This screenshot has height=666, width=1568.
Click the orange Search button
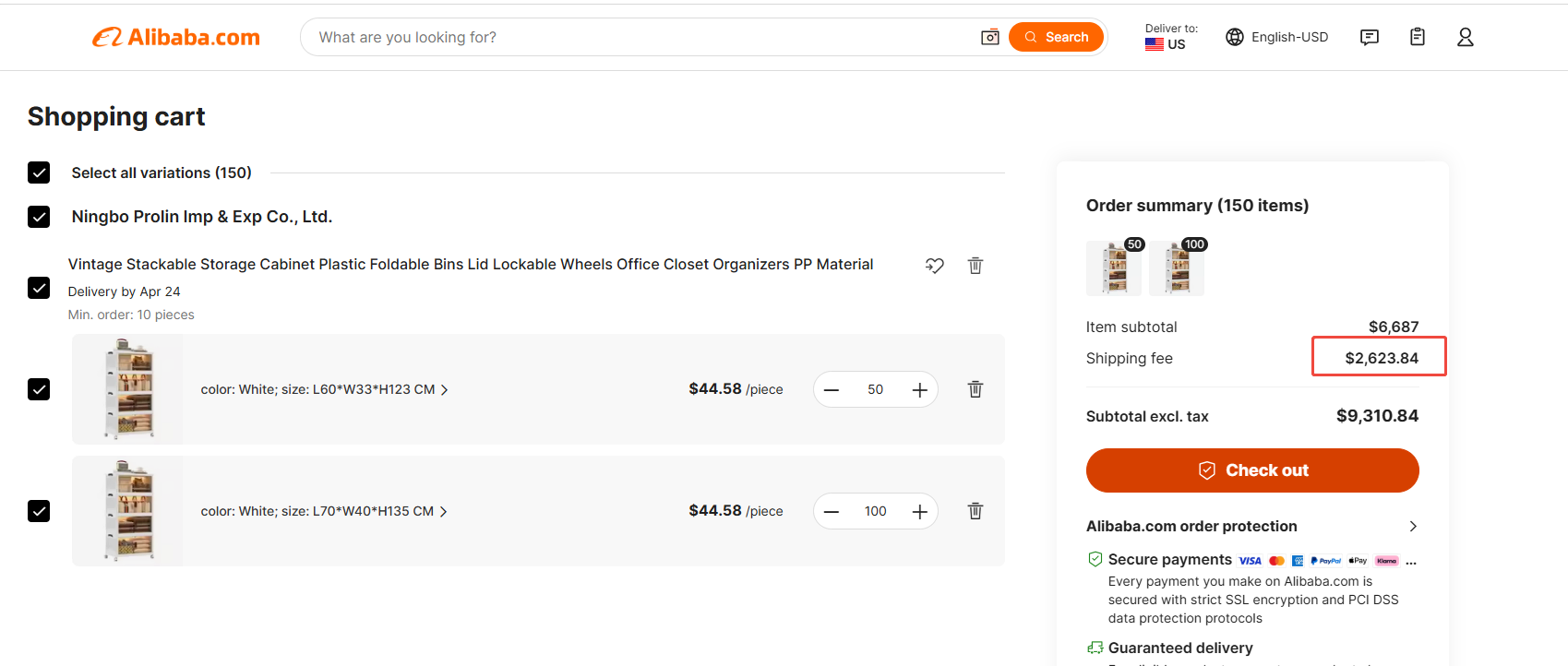coord(1056,37)
